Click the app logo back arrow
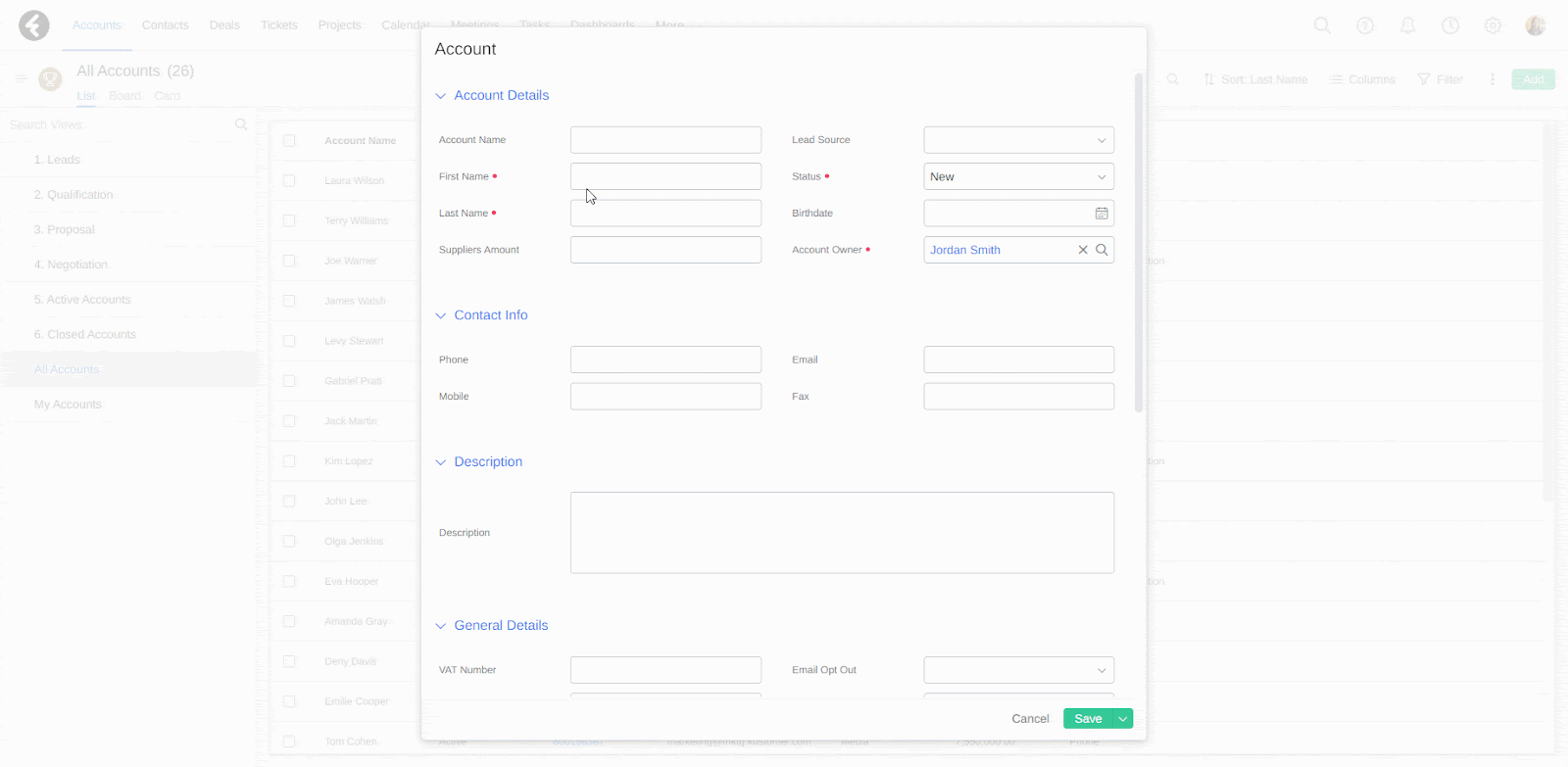1568x767 pixels. pyautogui.click(x=34, y=25)
